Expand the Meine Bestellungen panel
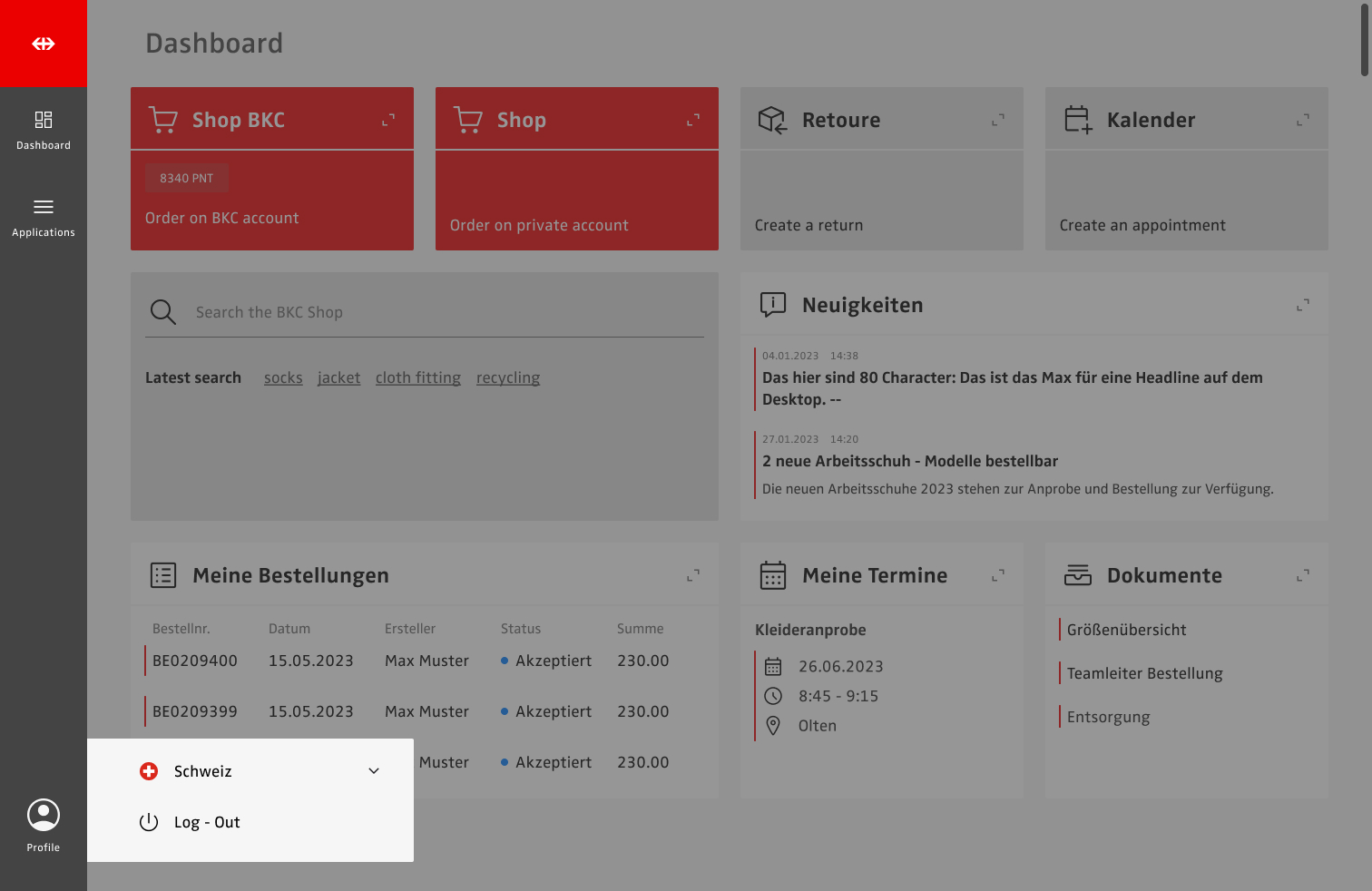The image size is (1372, 891). pyautogui.click(x=693, y=575)
